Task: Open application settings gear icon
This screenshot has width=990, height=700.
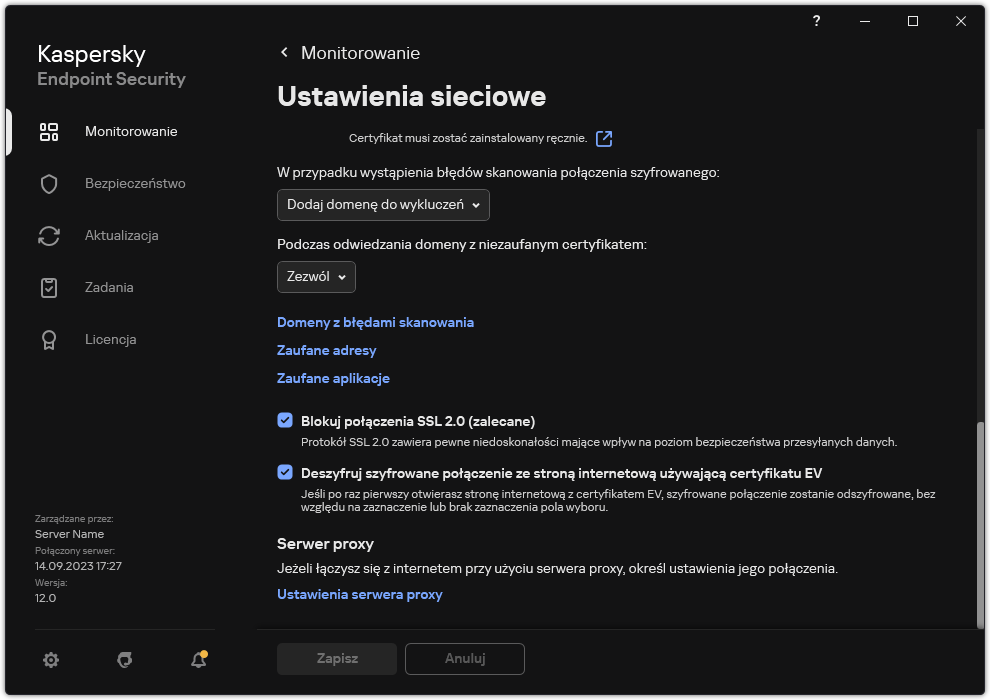Action: coord(50,660)
